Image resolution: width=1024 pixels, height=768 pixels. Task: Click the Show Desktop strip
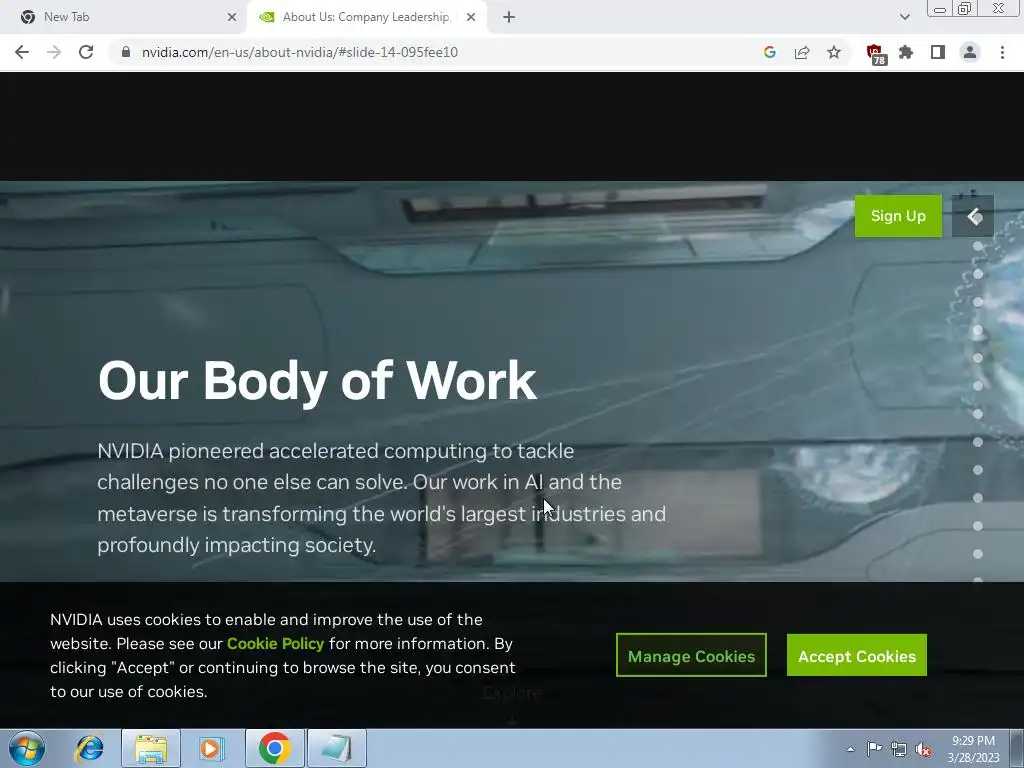[x=1017, y=748]
